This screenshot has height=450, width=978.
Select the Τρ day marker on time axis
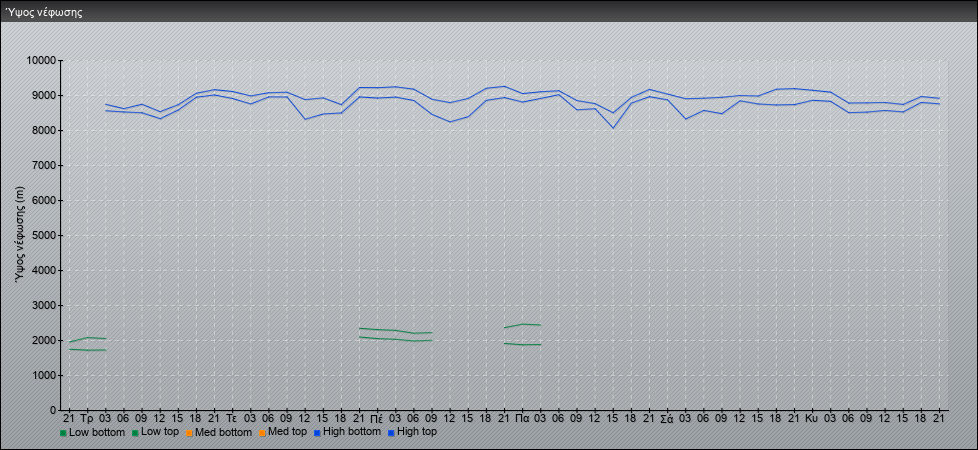point(86,418)
